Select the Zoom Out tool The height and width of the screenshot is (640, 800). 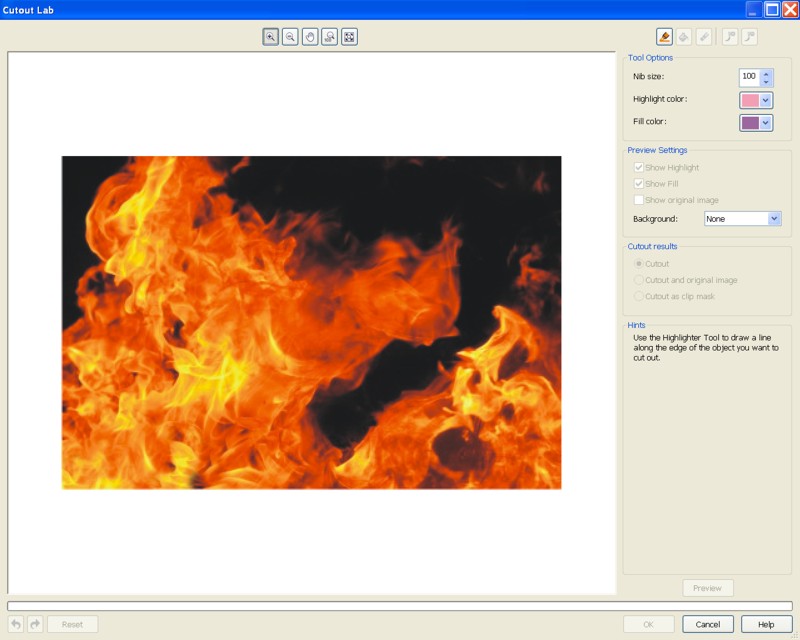290,37
